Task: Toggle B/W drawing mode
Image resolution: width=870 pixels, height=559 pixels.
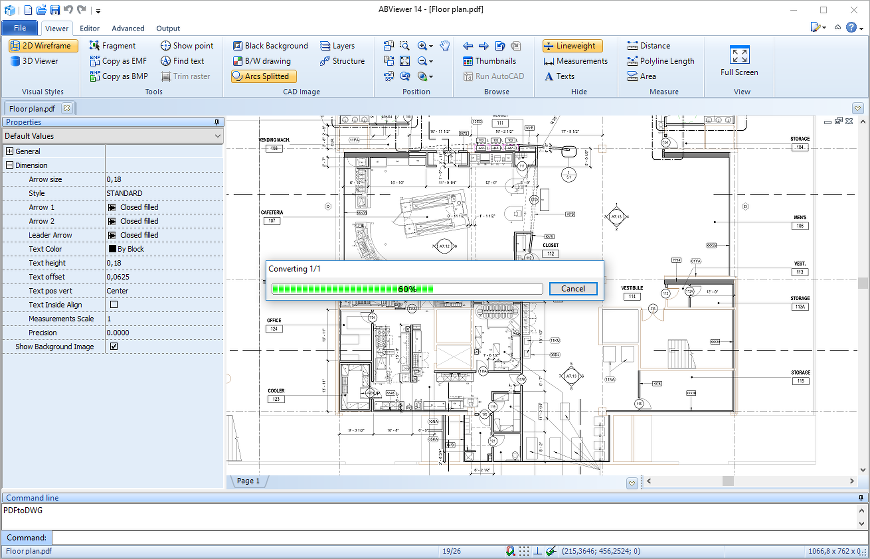Action: click(261, 61)
